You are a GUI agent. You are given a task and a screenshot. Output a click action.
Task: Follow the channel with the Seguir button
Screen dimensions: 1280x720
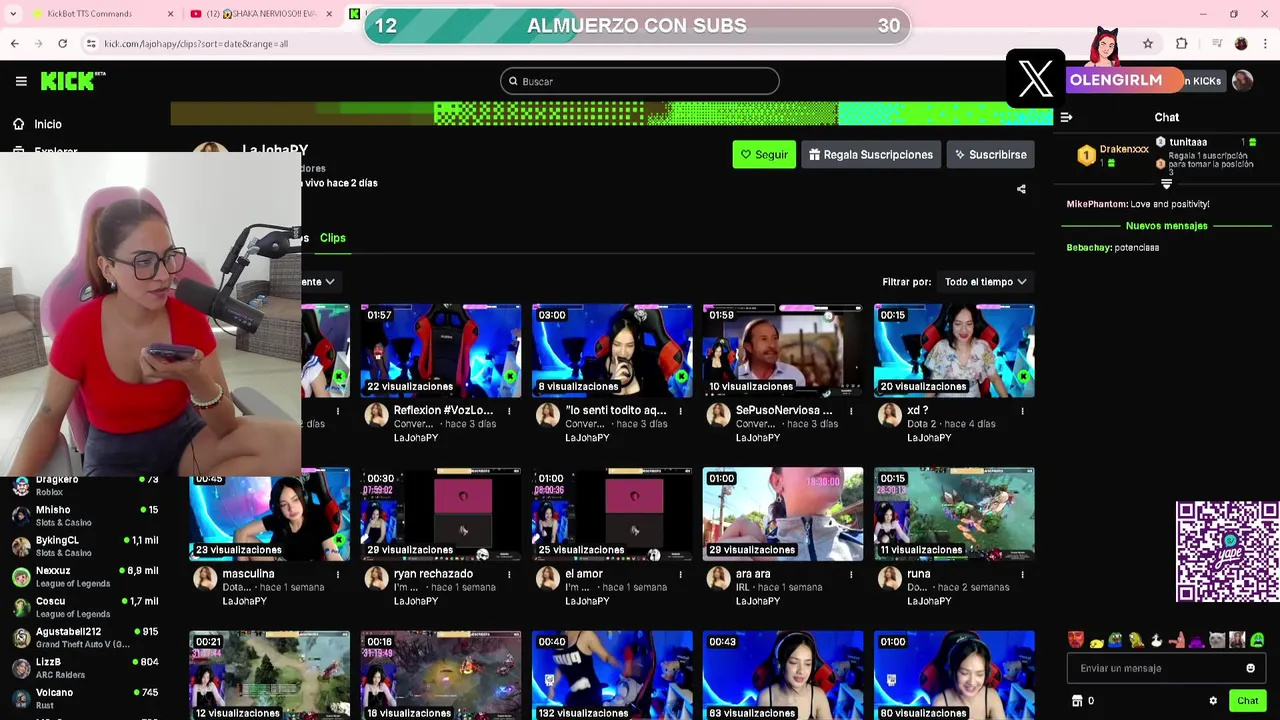coord(764,154)
